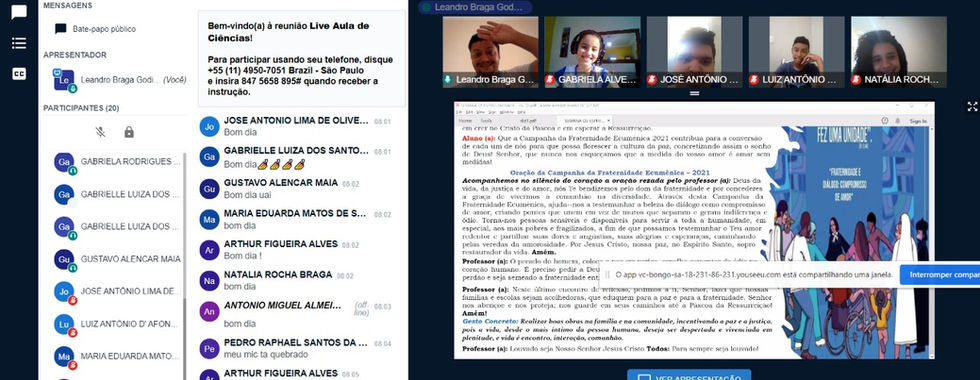Mute all users microphone icon
The height and width of the screenshot is (380, 980).
(x=100, y=132)
